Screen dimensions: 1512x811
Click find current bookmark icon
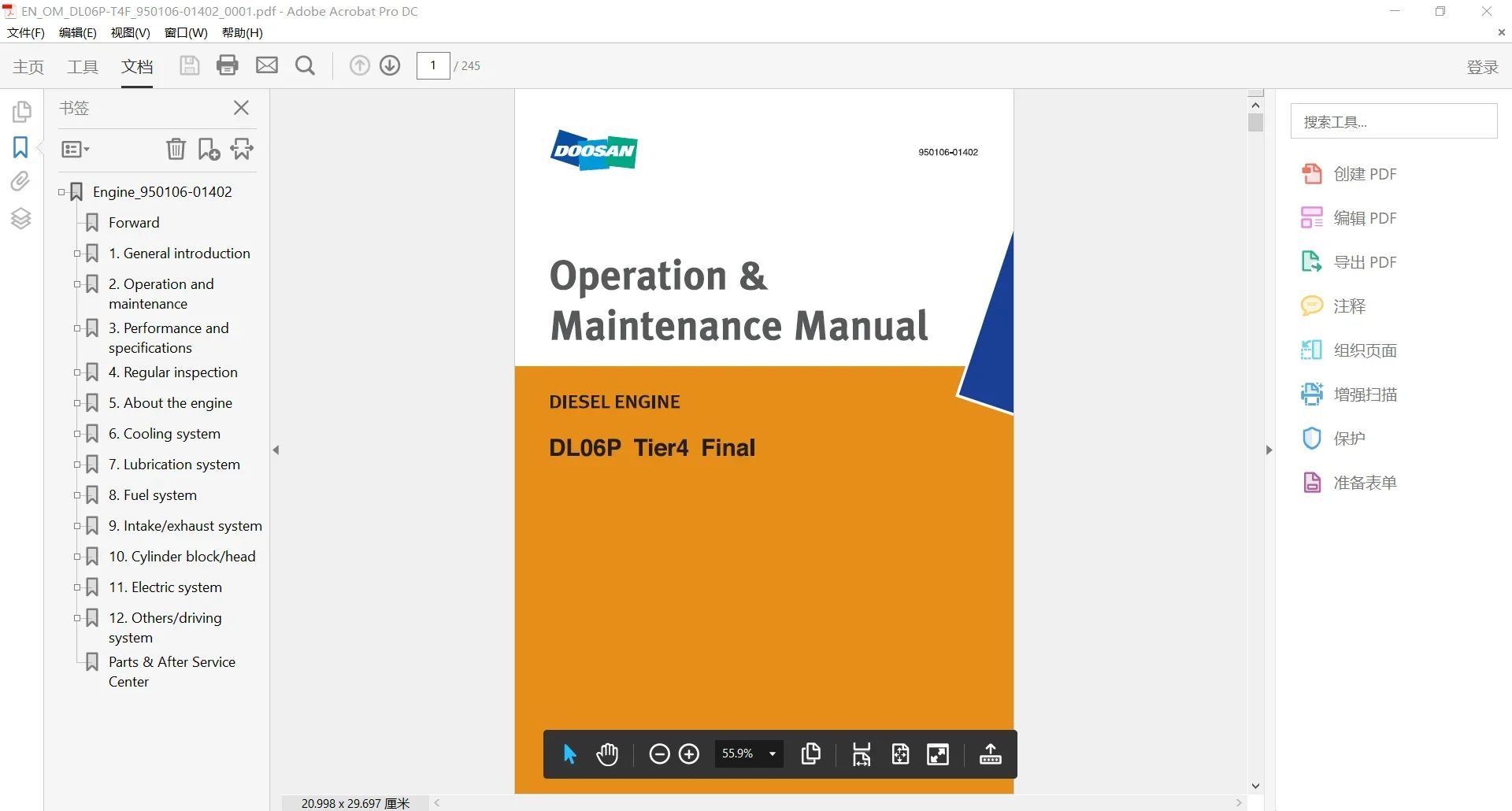242,149
